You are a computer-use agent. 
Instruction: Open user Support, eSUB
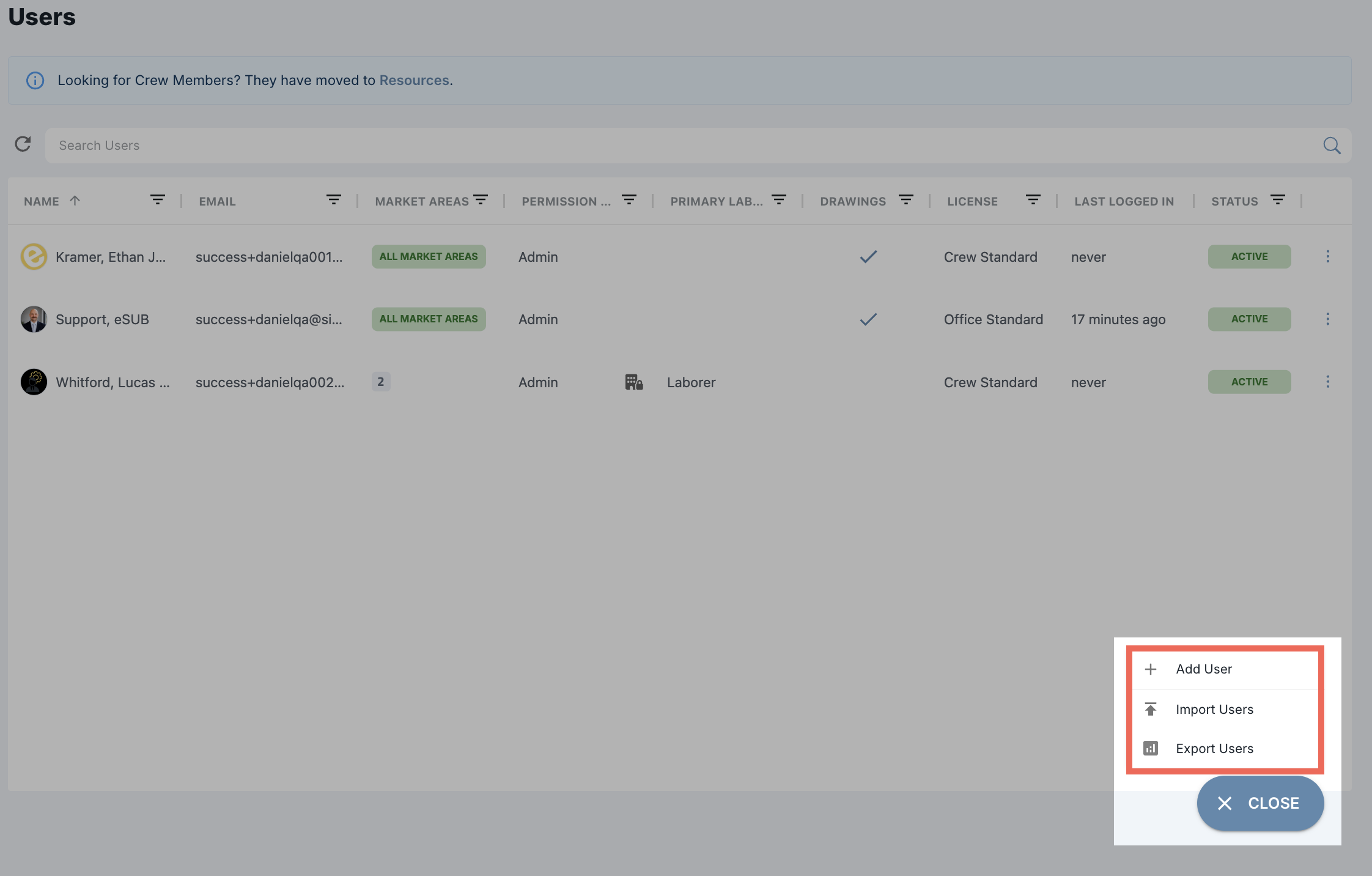(102, 319)
